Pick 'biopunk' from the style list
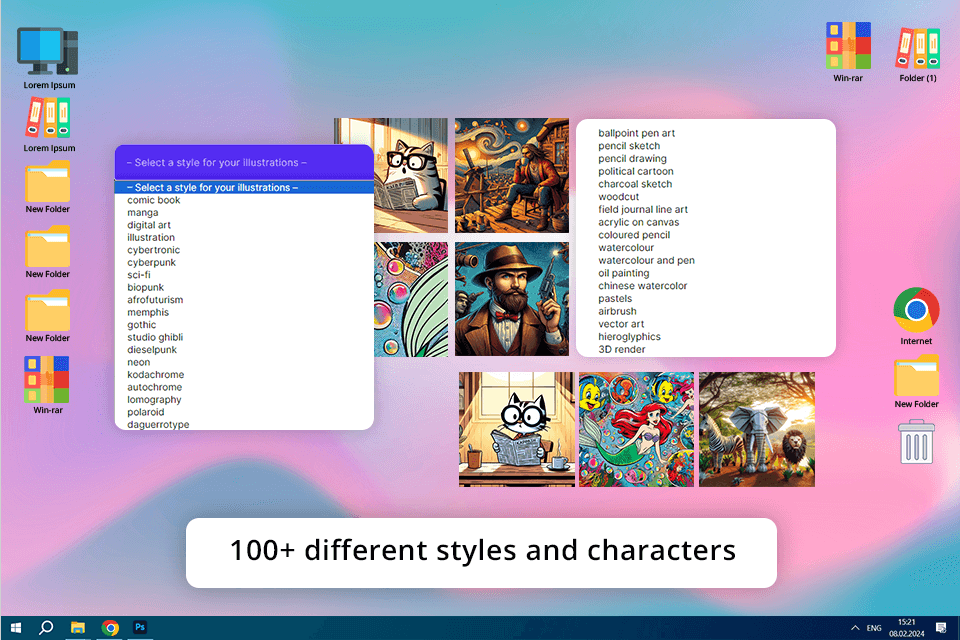This screenshot has width=960, height=640. click(146, 287)
